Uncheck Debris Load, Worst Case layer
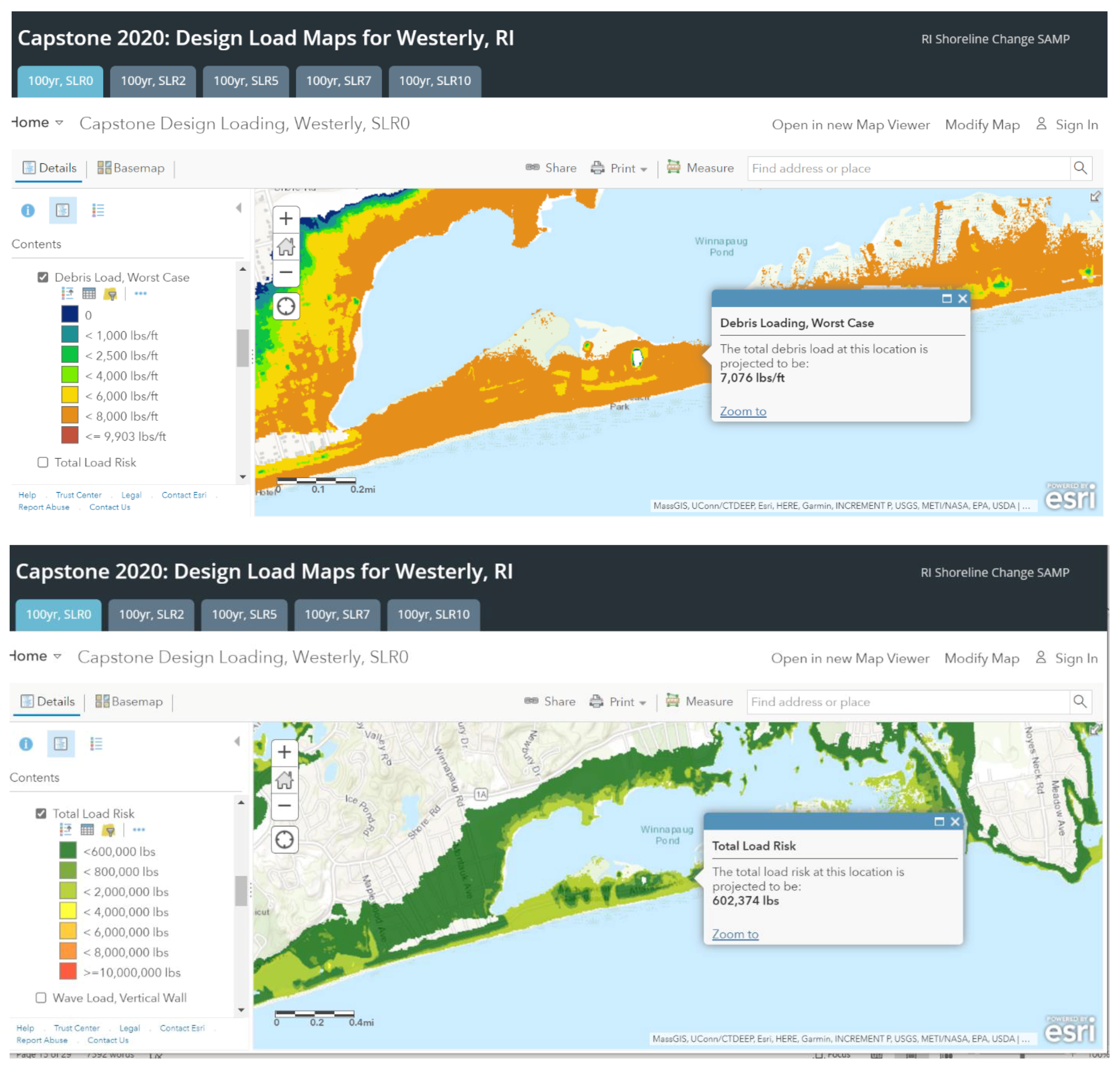This screenshot has height=1069, width=1120. pyautogui.click(x=43, y=278)
